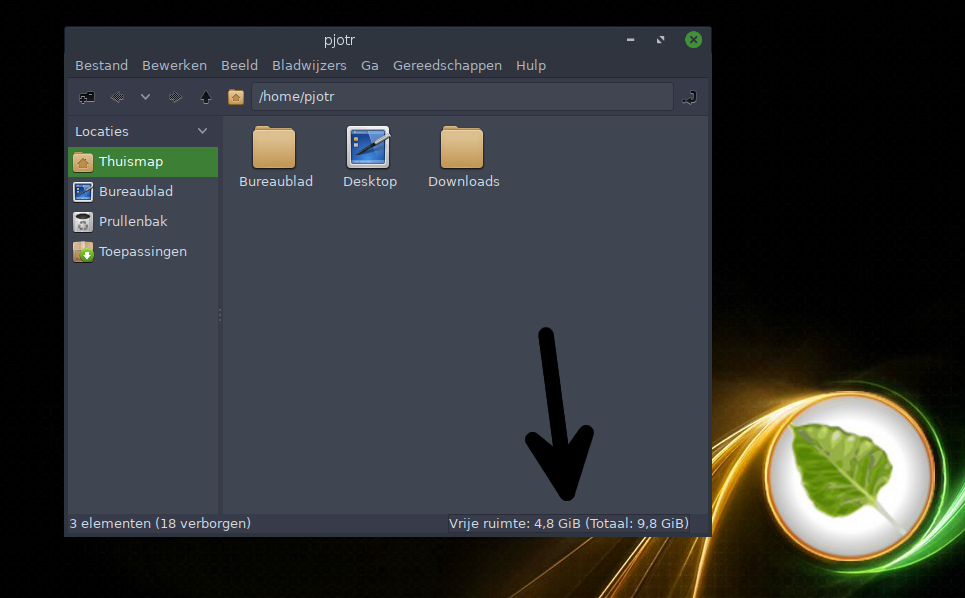Maximize the pjotr window

(660, 40)
